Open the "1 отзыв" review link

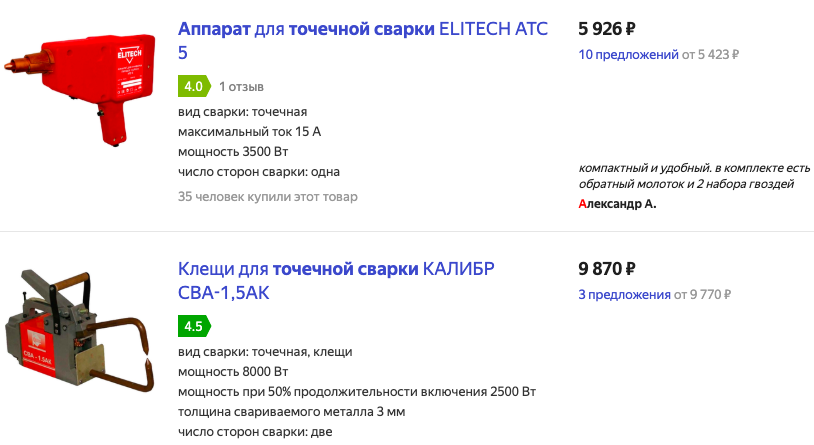[x=241, y=86]
